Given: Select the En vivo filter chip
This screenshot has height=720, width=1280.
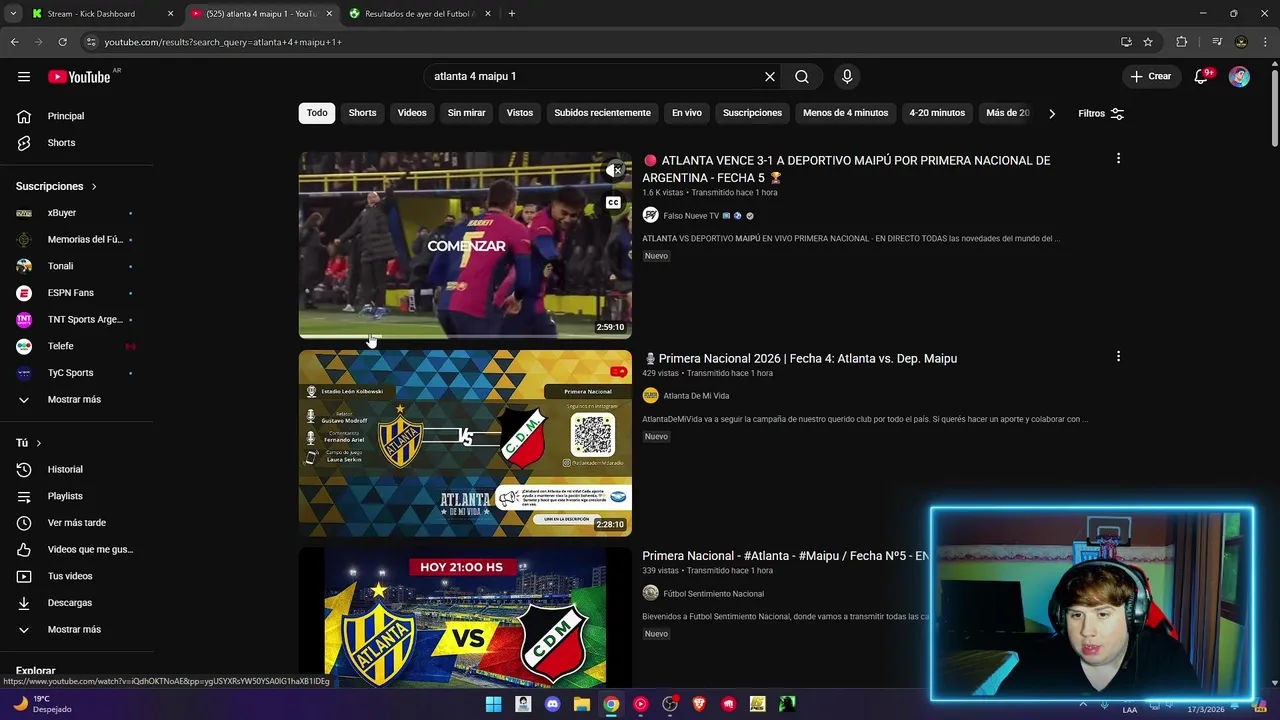Looking at the screenshot, I should click(687, 113).
